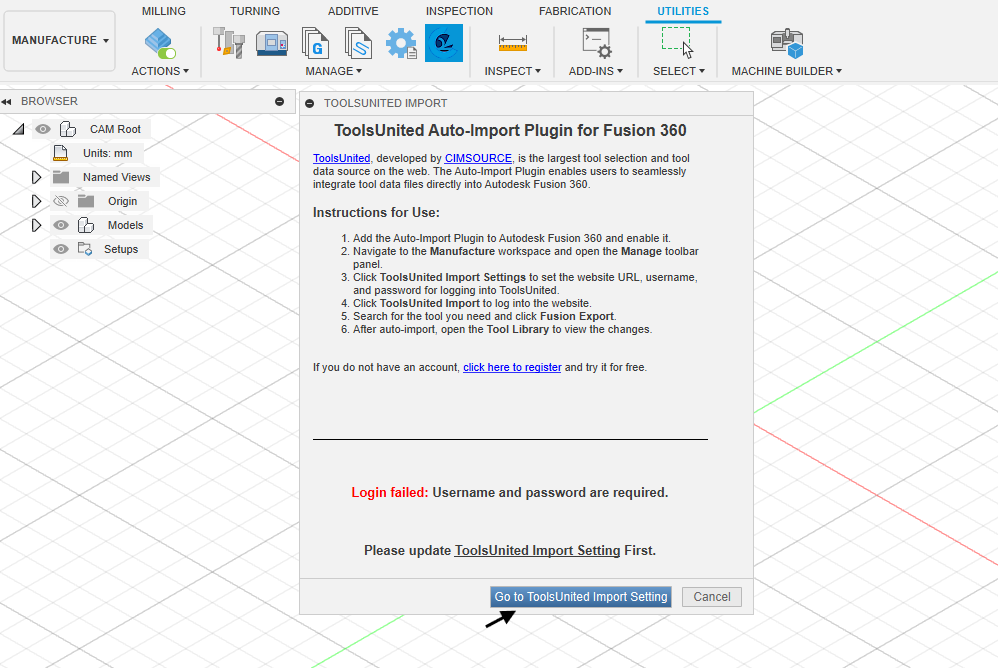Follow the CIMSOURCE hyperlink
This screenshot has width=998, height=668.
(478, 158)
